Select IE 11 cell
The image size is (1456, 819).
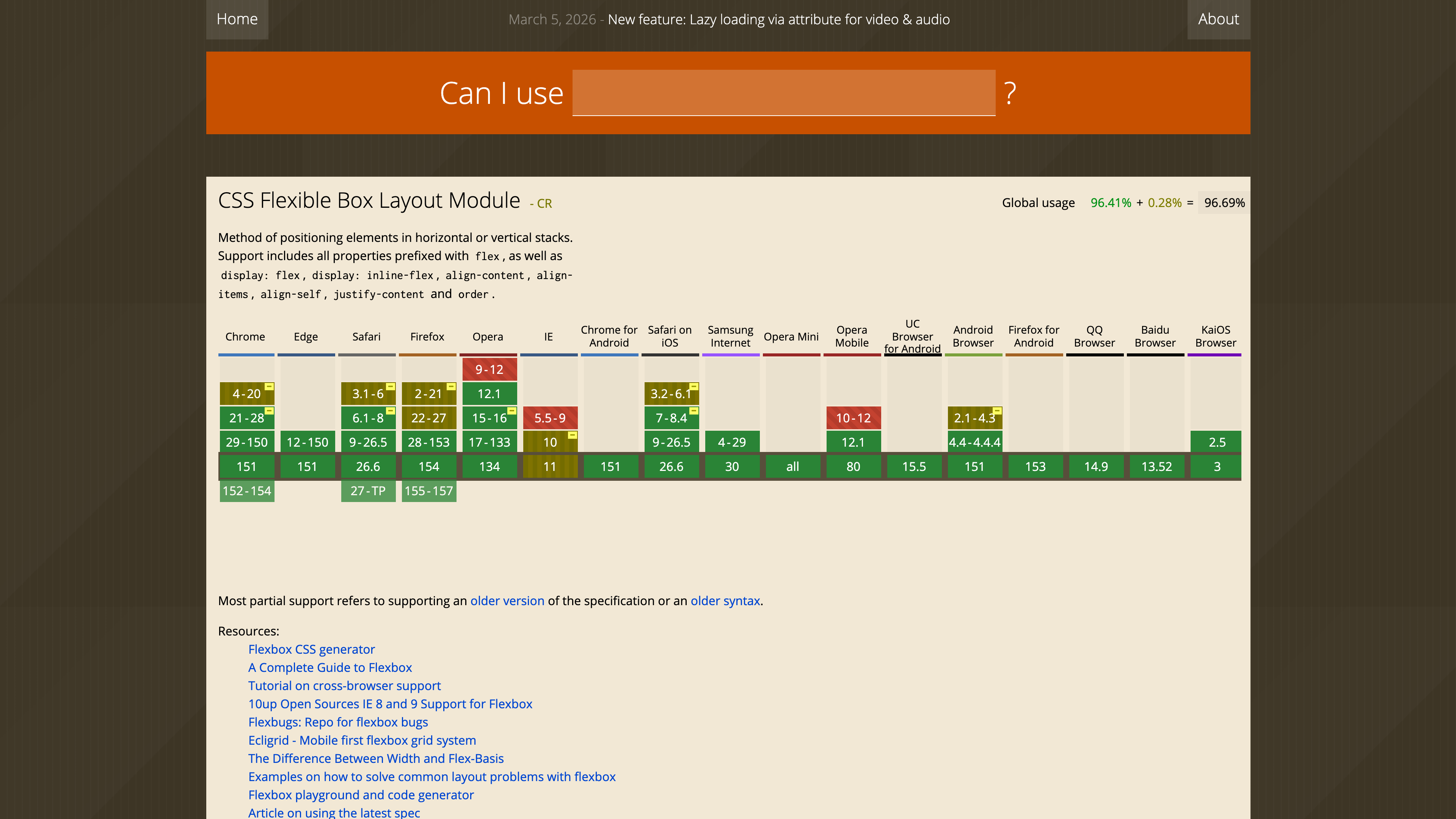pyautogui.click(x=550, y=467)
